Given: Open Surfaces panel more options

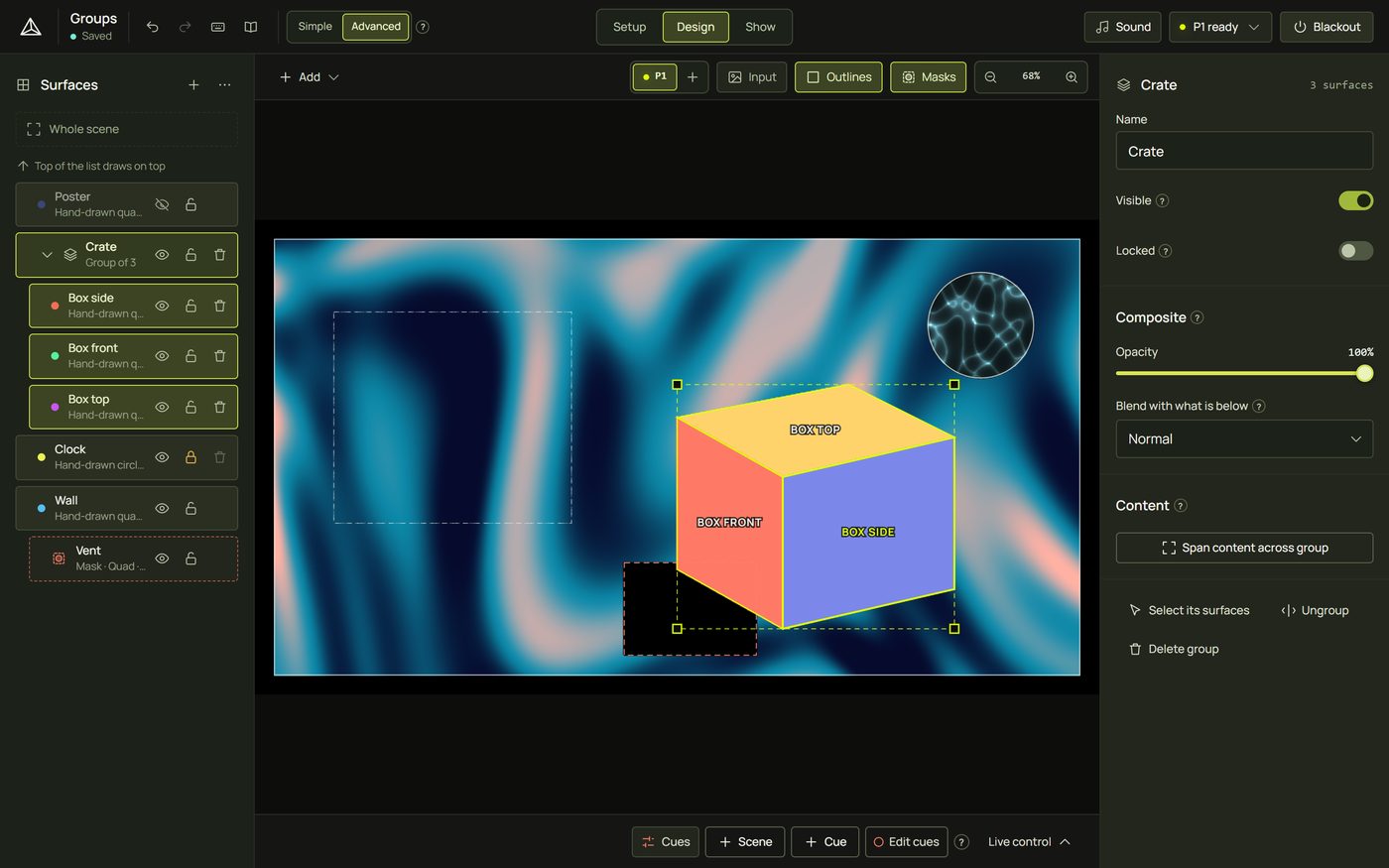Looking at the screenshot, I should (225, 85).
